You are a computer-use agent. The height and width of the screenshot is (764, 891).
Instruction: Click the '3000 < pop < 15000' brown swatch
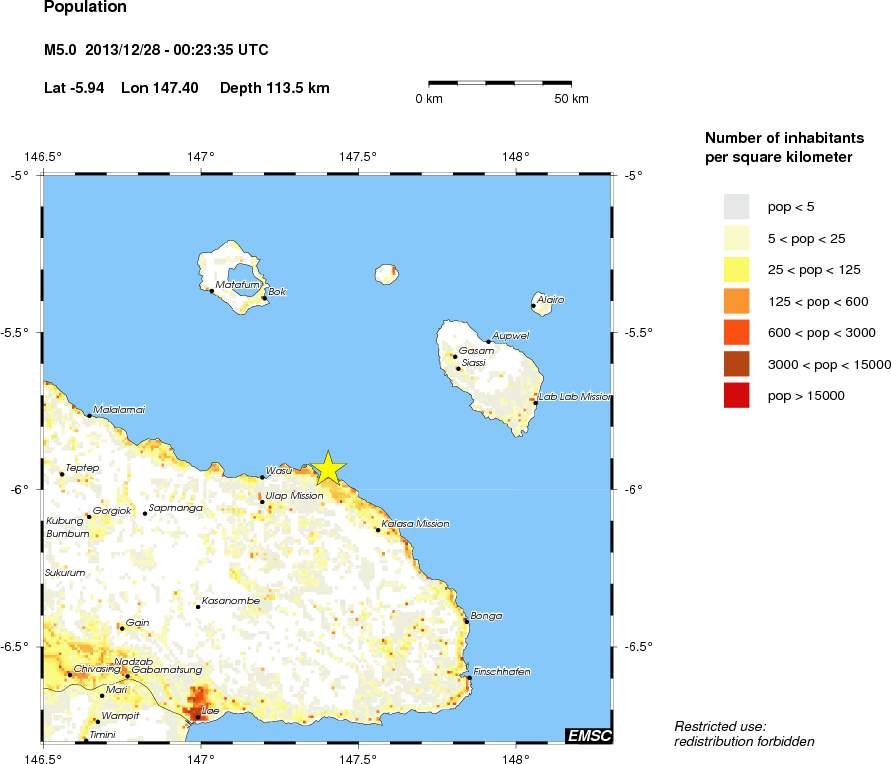(736, 364)
